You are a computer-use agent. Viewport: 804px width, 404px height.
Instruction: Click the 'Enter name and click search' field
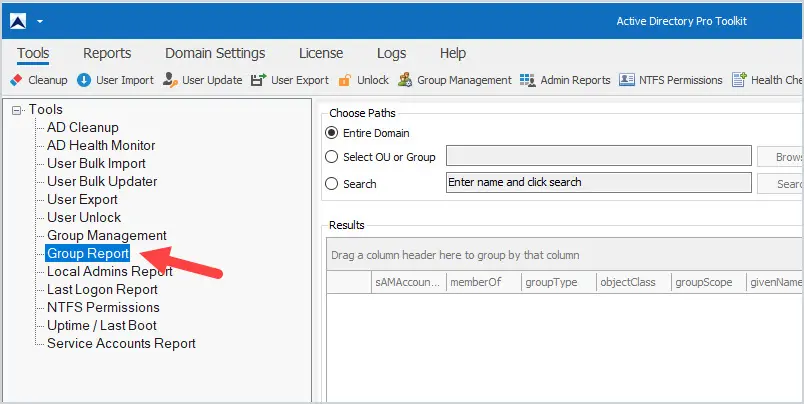[599, 183]
